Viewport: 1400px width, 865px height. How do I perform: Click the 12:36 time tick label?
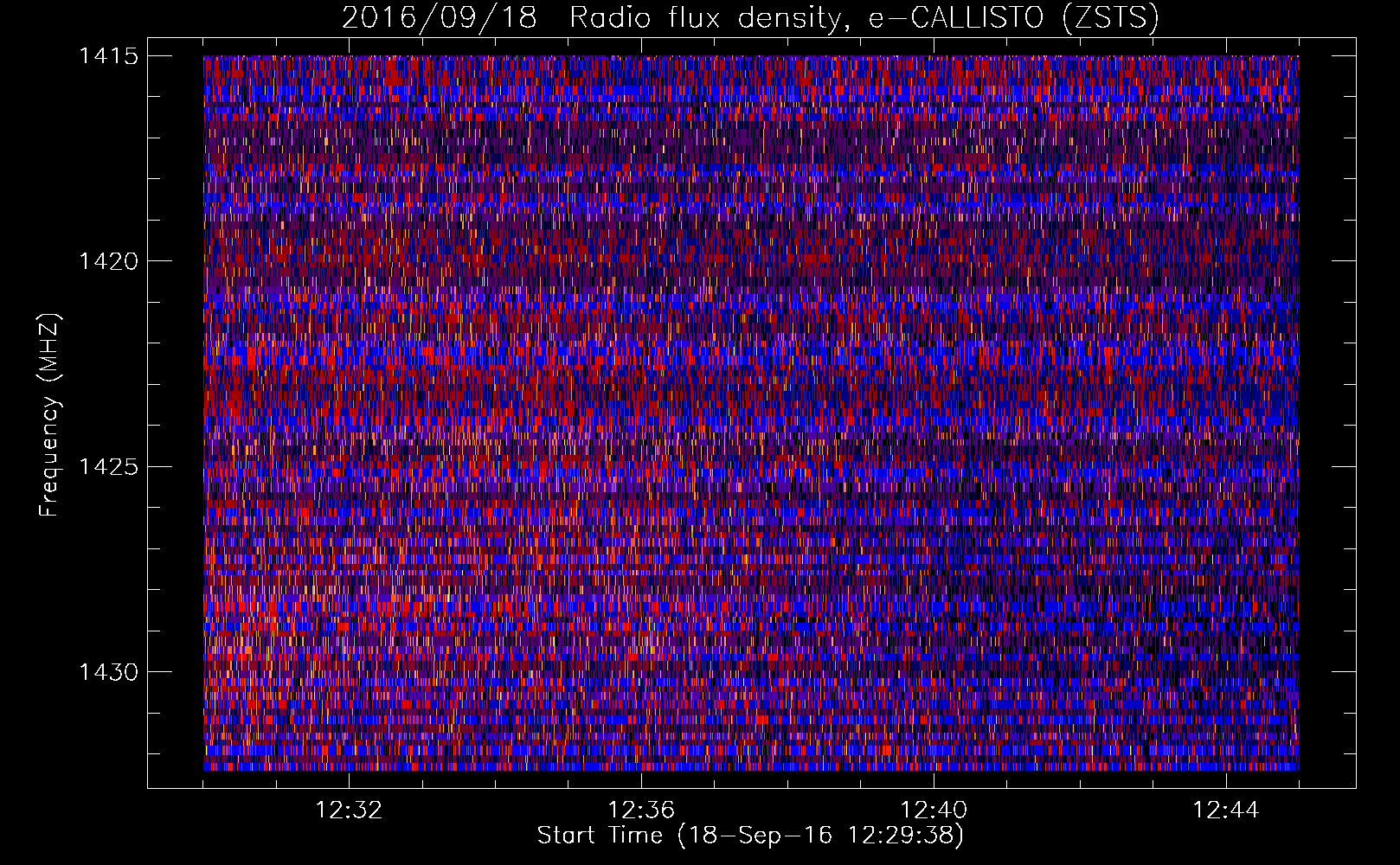(641, 811)
